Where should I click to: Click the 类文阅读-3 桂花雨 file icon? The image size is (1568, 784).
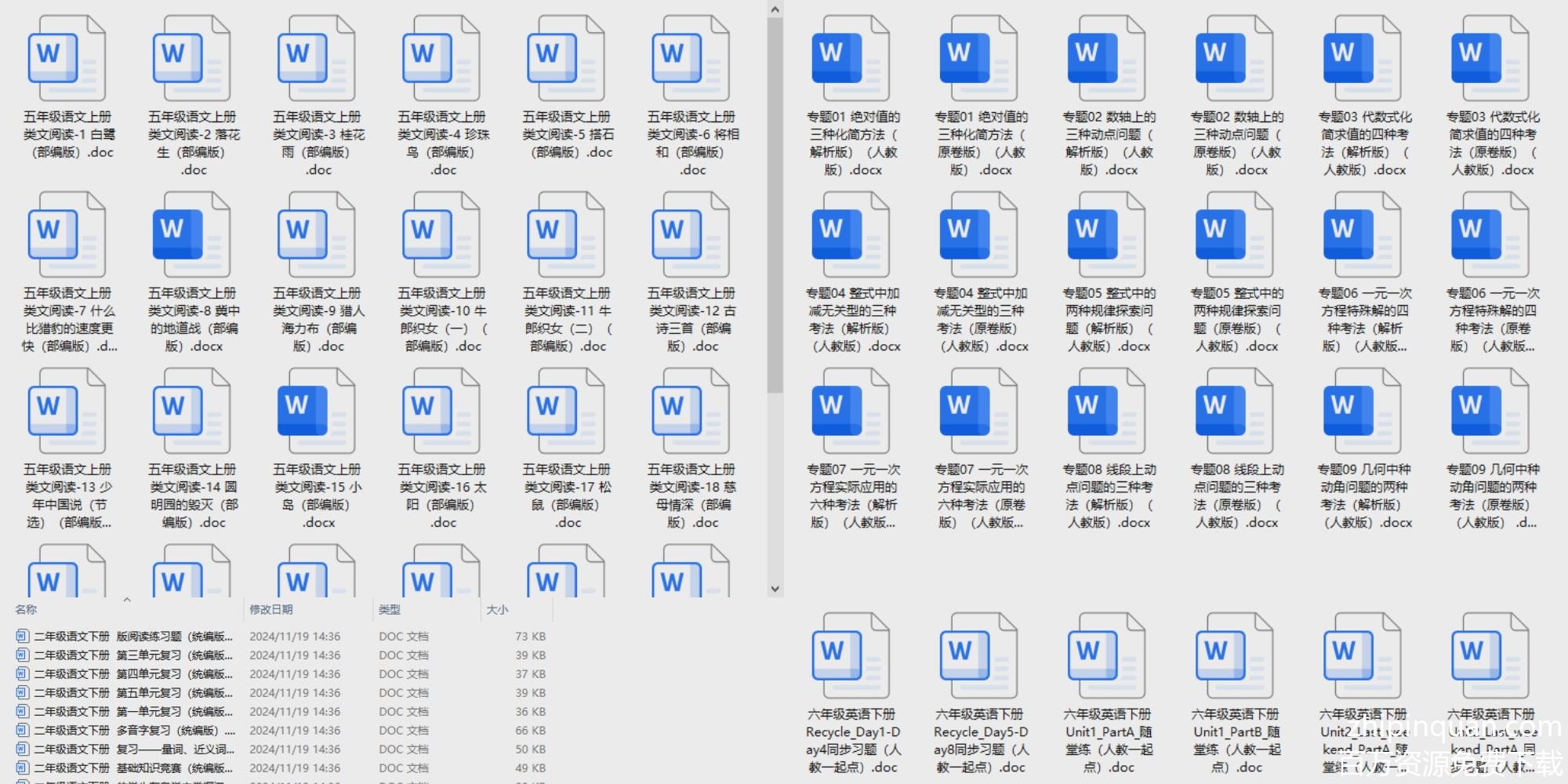[x=317, y=59]
